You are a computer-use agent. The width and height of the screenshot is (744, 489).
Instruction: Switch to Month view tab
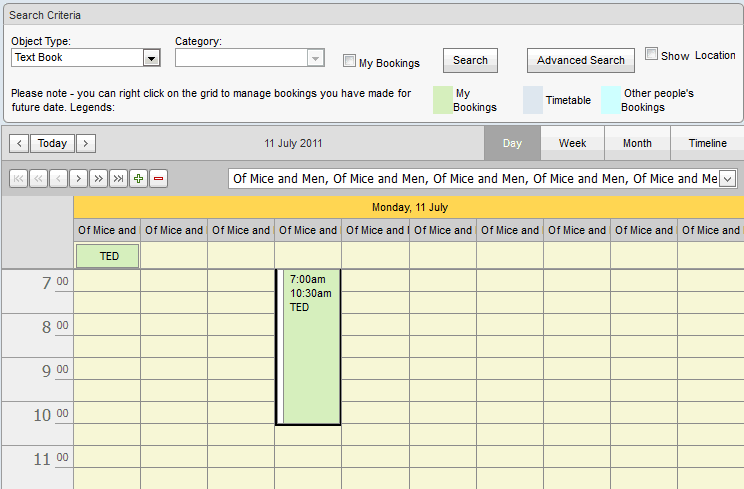pos(637,143)
